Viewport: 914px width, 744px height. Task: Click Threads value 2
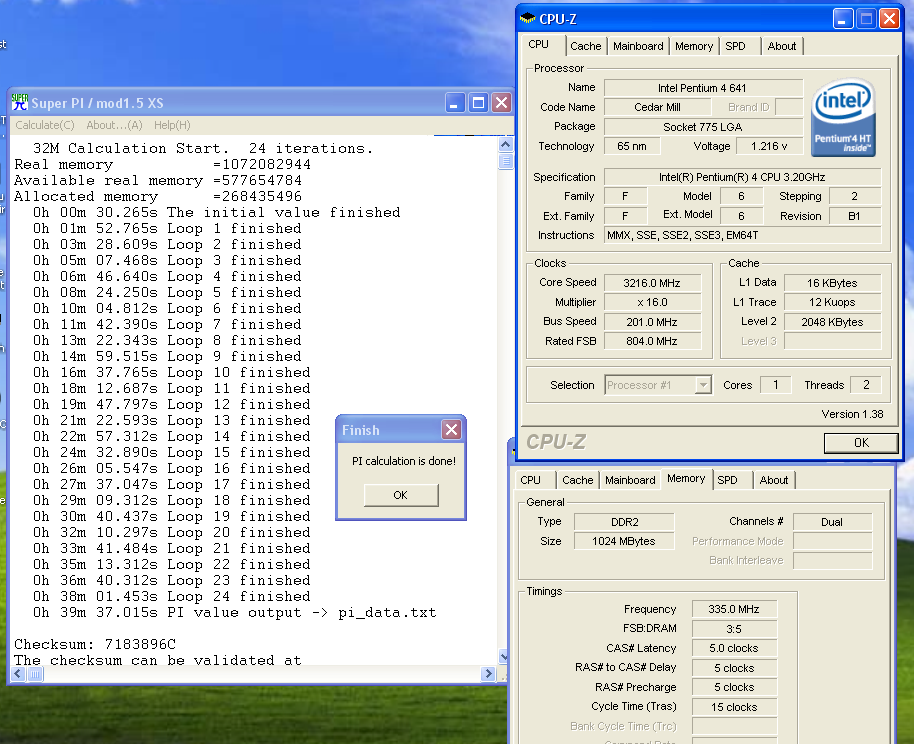(866, 385)
